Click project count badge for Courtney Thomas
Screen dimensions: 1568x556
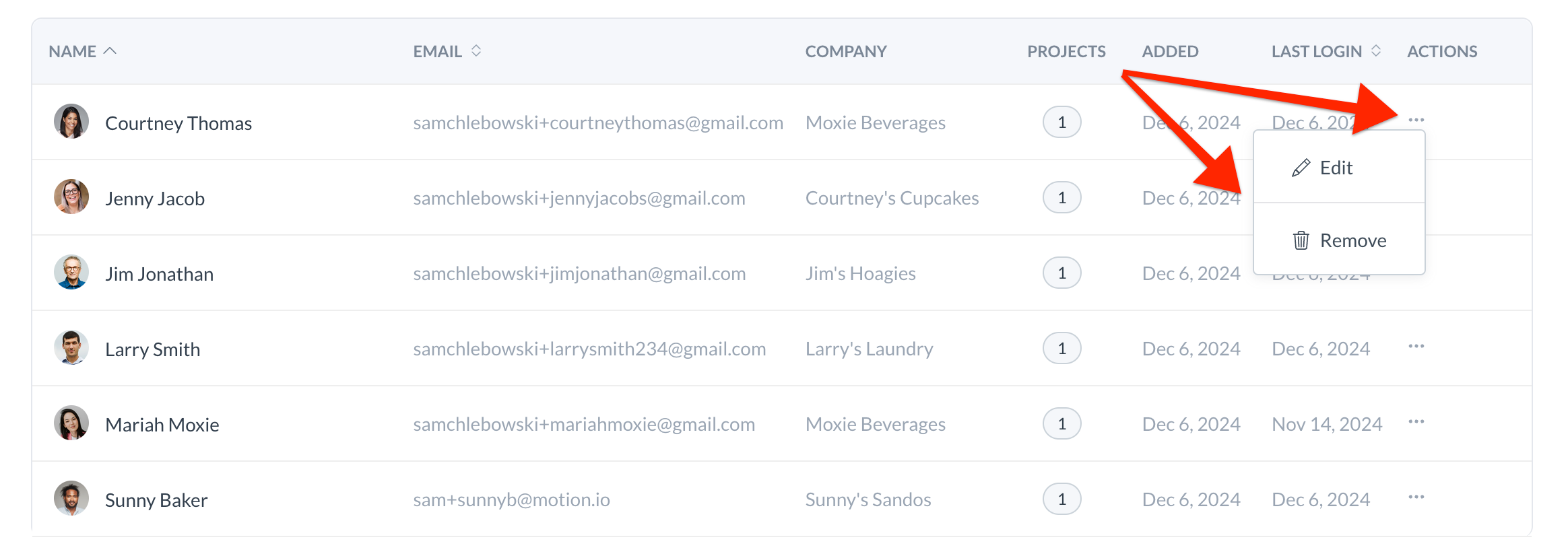click(x=1061, y=123)
